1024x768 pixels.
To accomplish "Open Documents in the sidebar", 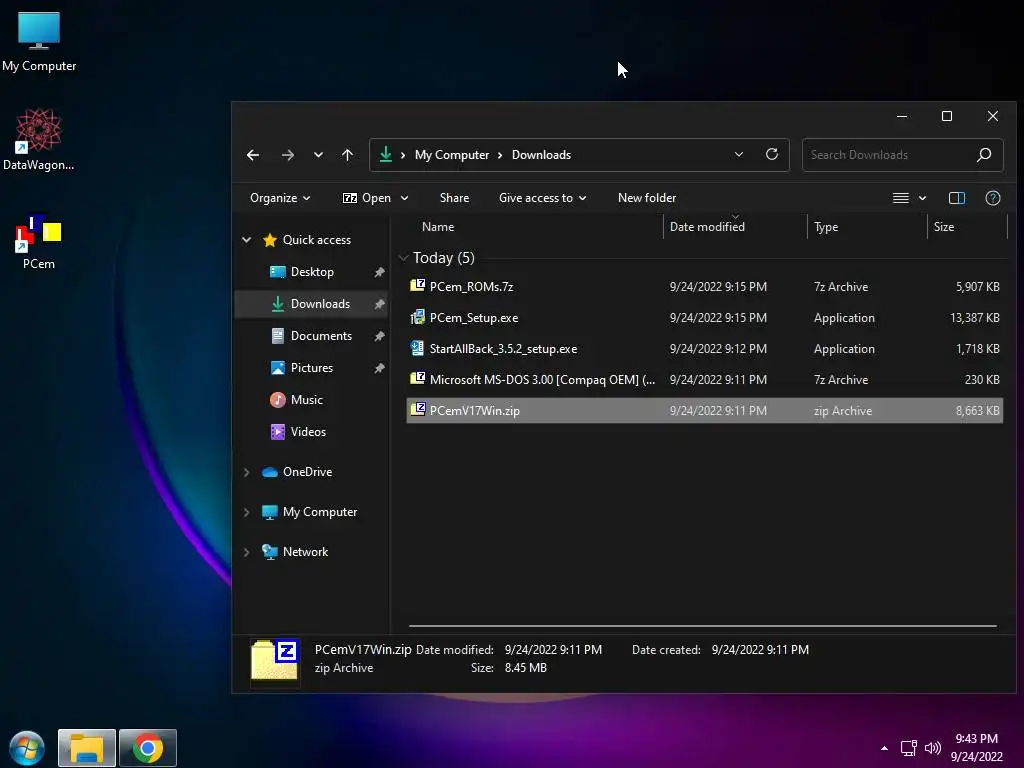I will point(321,336).
